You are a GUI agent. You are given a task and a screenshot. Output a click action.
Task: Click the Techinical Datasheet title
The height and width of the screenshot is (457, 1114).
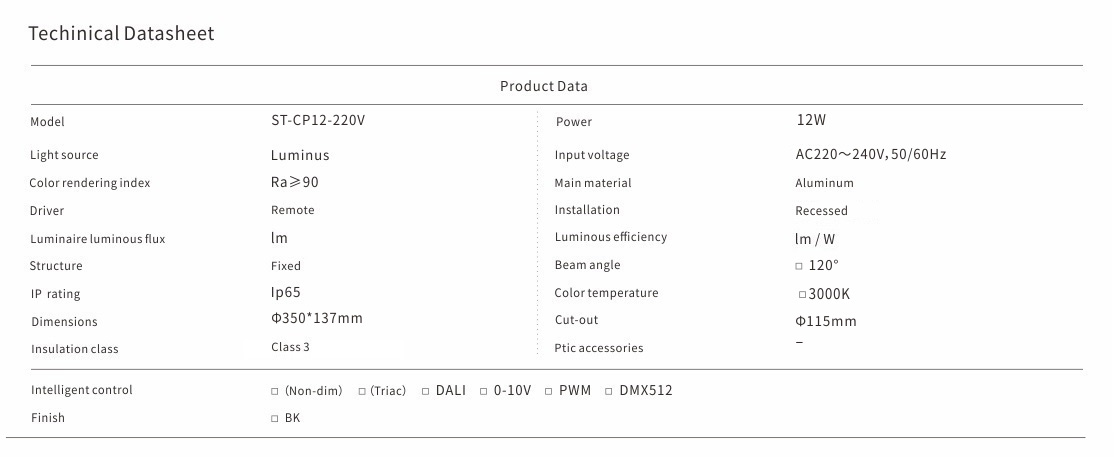click(x=121, y=34)
